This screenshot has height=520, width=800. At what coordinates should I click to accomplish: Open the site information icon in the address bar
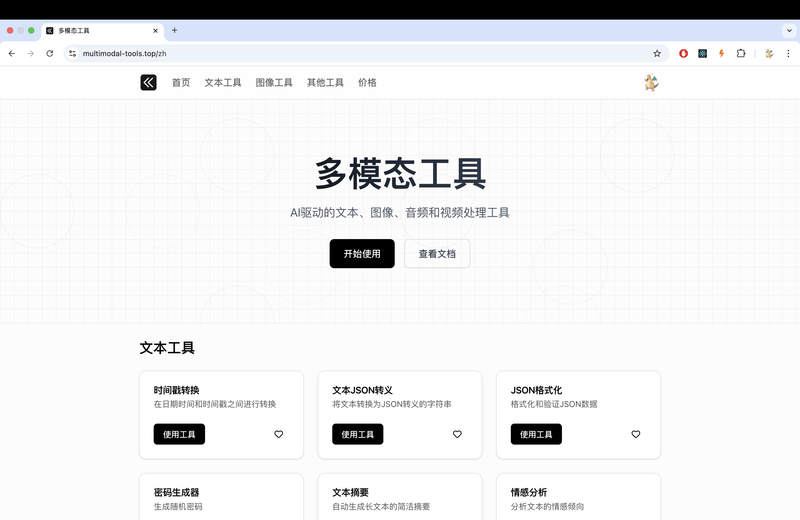pos(72,53)
